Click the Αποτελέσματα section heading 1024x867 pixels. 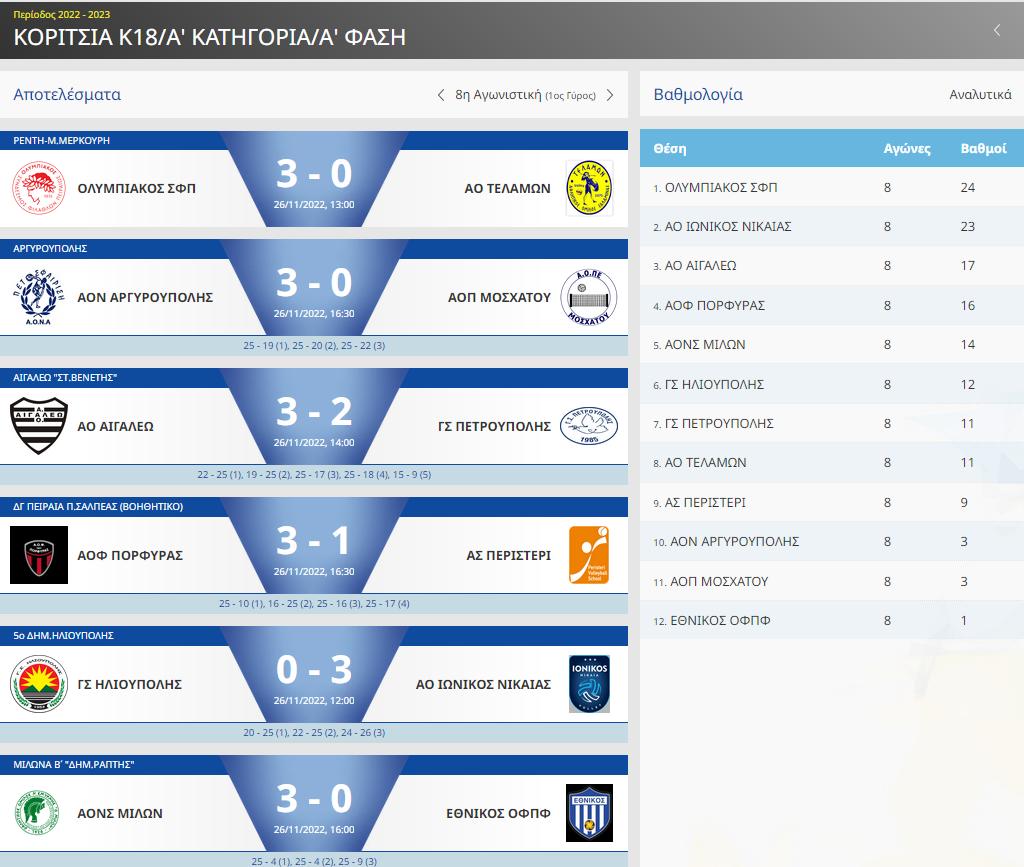coord(67,95)
